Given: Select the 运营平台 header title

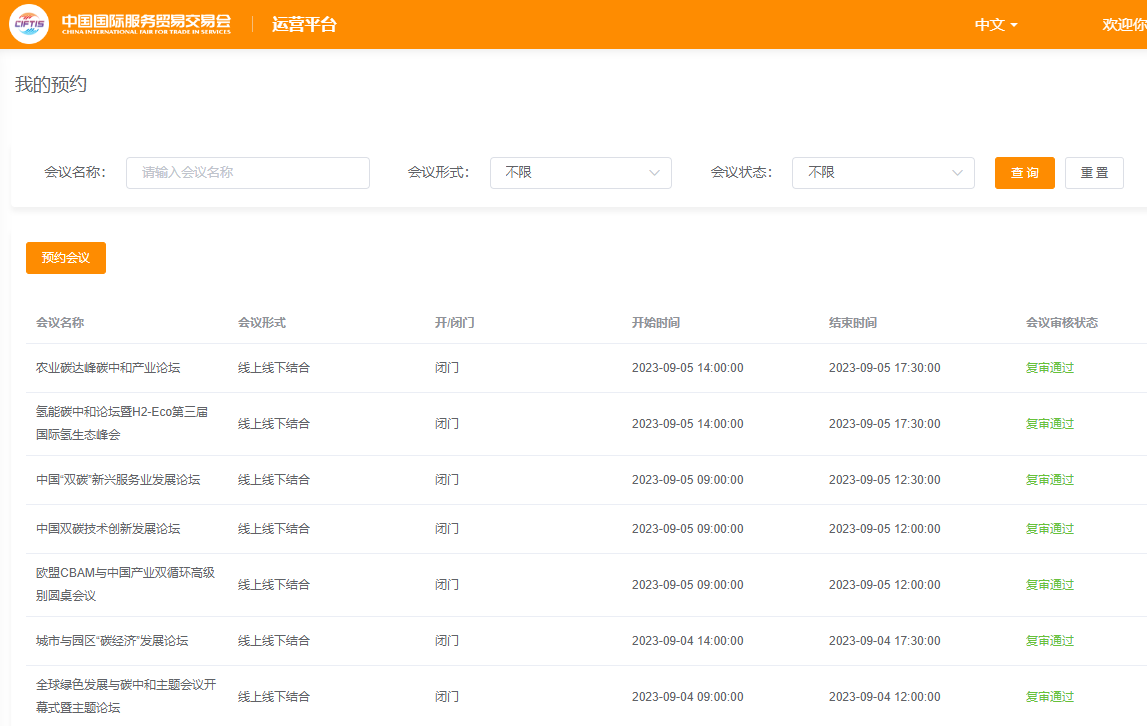Looking at the screenshot, I should point(304,25).
